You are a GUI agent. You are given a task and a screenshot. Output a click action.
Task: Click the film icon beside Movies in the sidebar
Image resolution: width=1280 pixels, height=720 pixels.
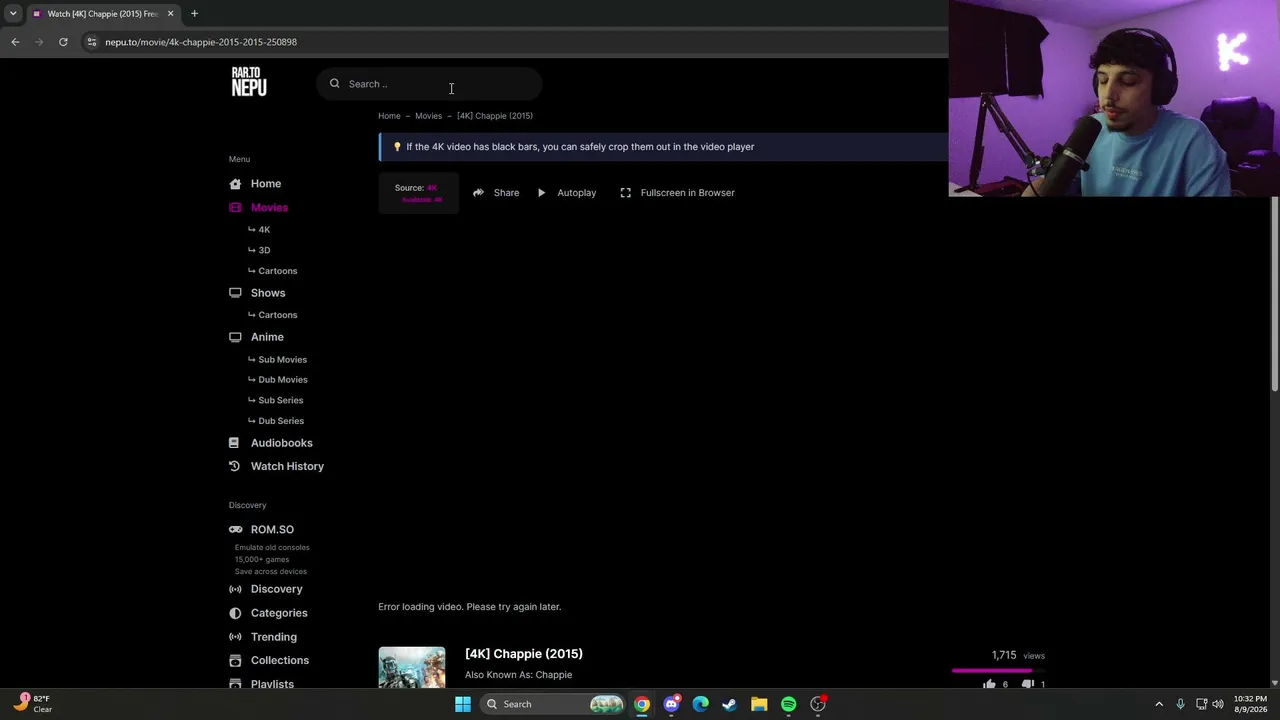tap(235, 208)
